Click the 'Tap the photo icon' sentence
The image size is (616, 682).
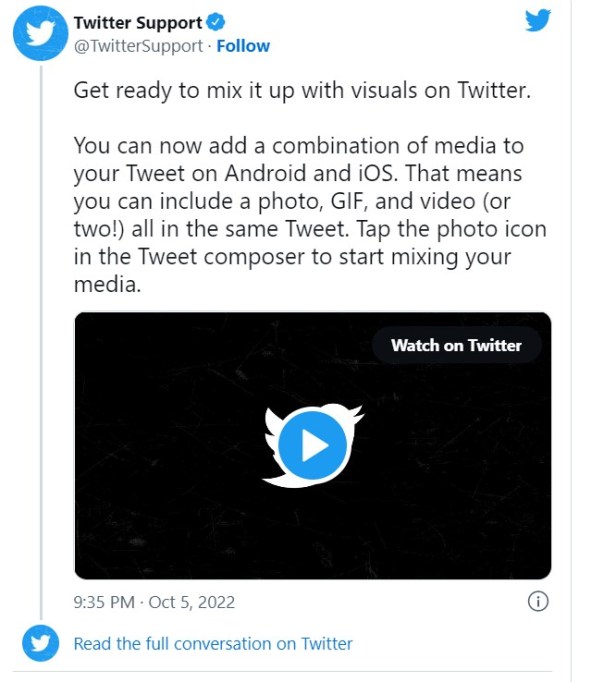click(x=440, y=229)
